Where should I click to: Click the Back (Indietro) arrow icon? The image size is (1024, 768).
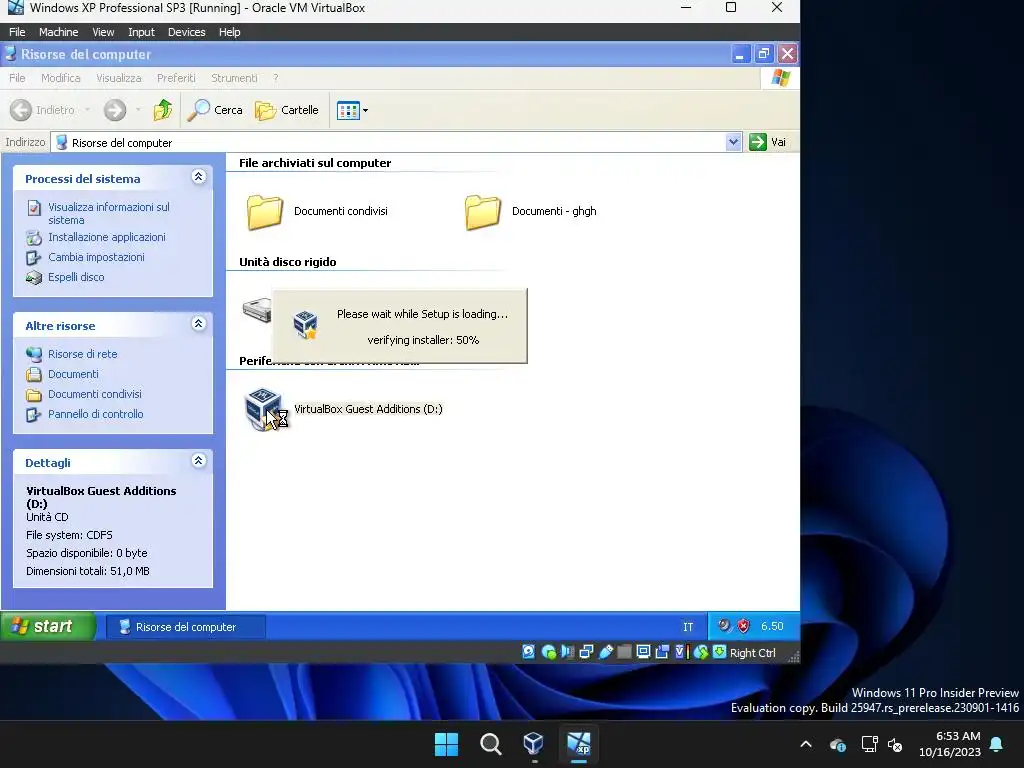coord(21,110)
